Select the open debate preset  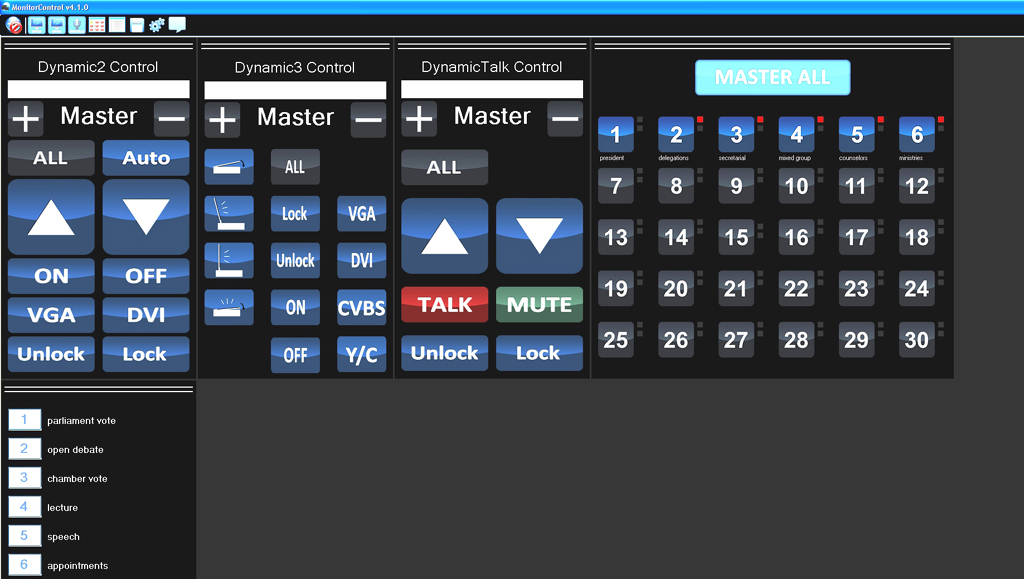(25, 449)
